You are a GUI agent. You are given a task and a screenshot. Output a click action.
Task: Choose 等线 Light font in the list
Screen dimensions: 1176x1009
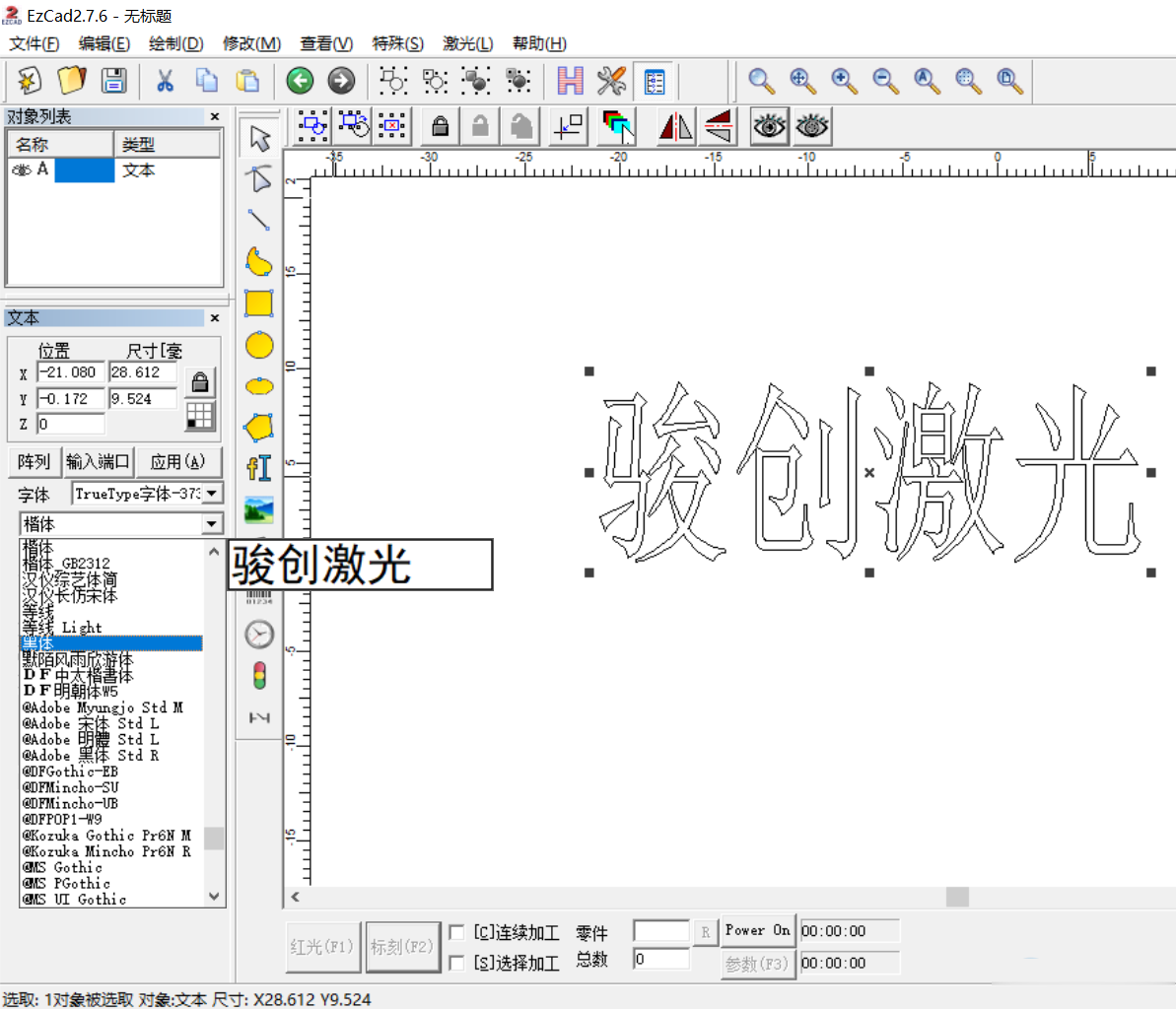click(x=111, y=628)
